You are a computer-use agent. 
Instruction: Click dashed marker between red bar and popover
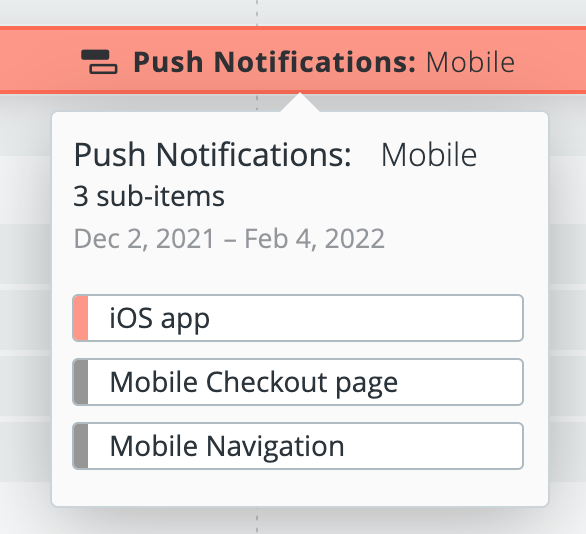point(257,102)
